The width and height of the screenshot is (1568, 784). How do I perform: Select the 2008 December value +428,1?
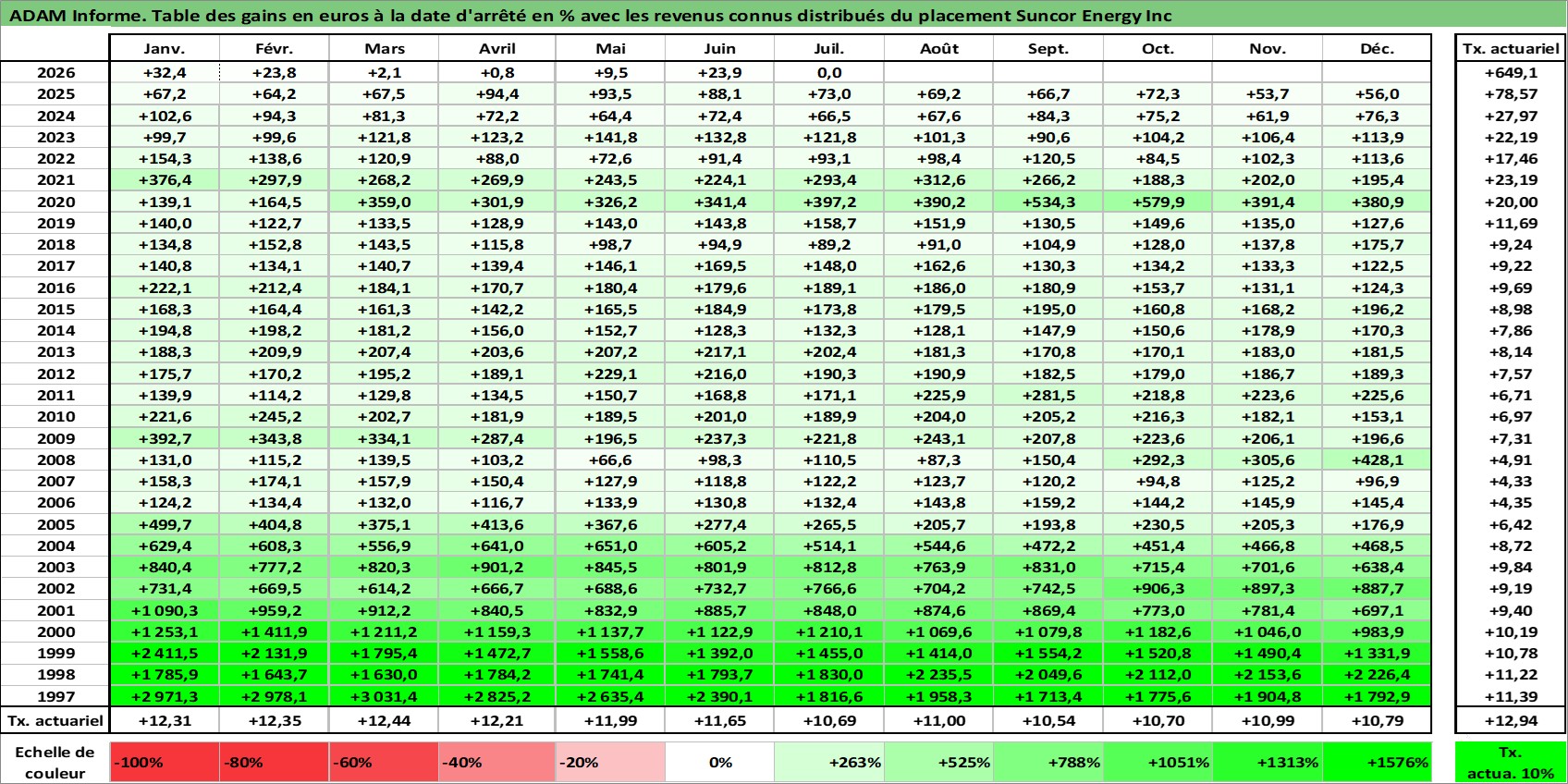pyautogui.click(x=1377, y=460)
